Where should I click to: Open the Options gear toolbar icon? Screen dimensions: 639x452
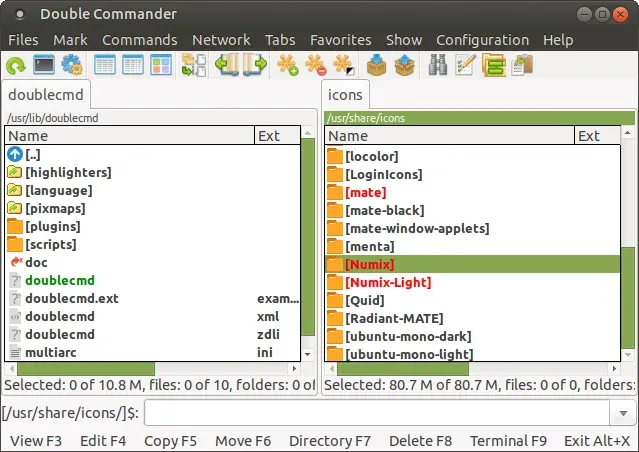[72, 65]
